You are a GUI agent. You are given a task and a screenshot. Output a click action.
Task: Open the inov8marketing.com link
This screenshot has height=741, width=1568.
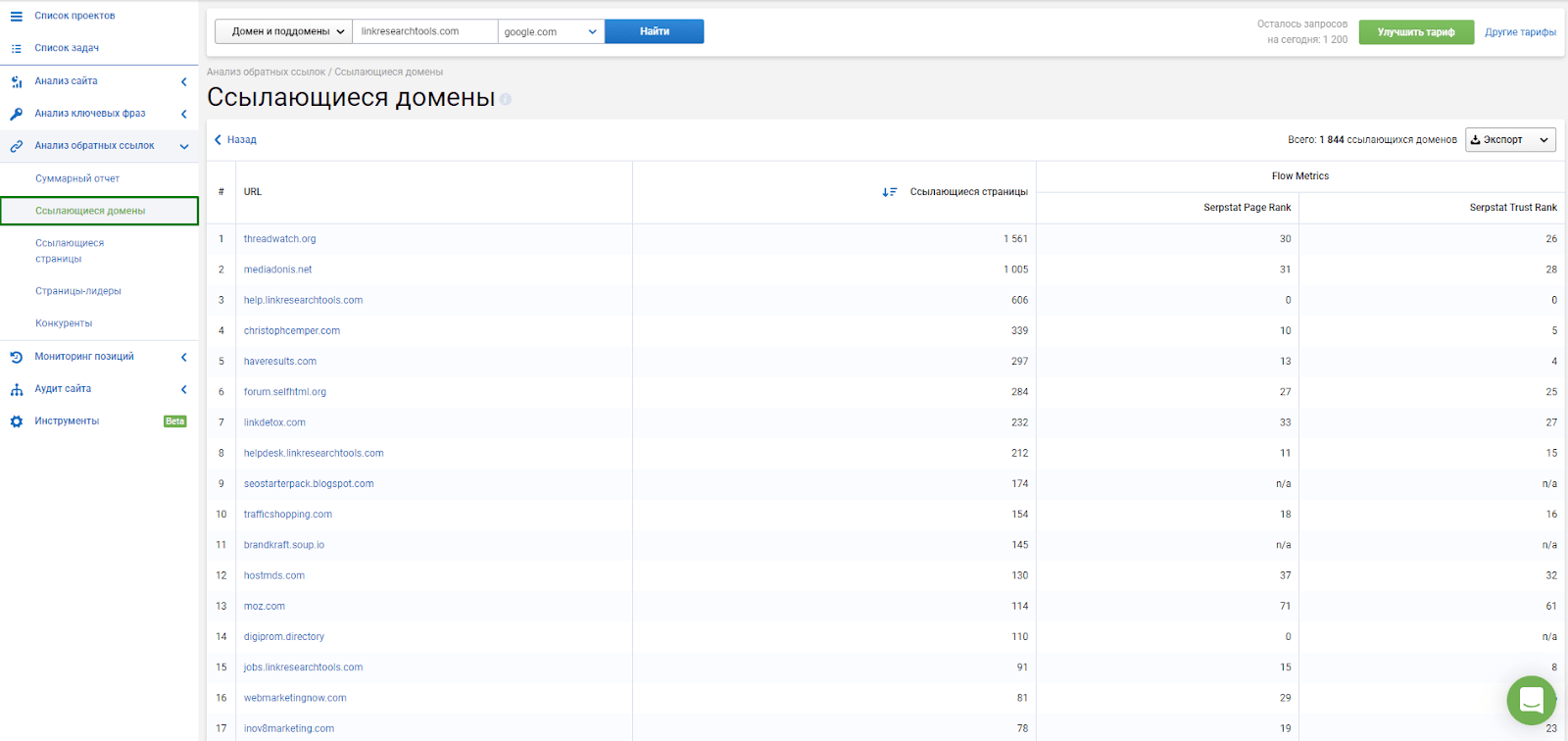pyautogui.click(x=289, y=728)
